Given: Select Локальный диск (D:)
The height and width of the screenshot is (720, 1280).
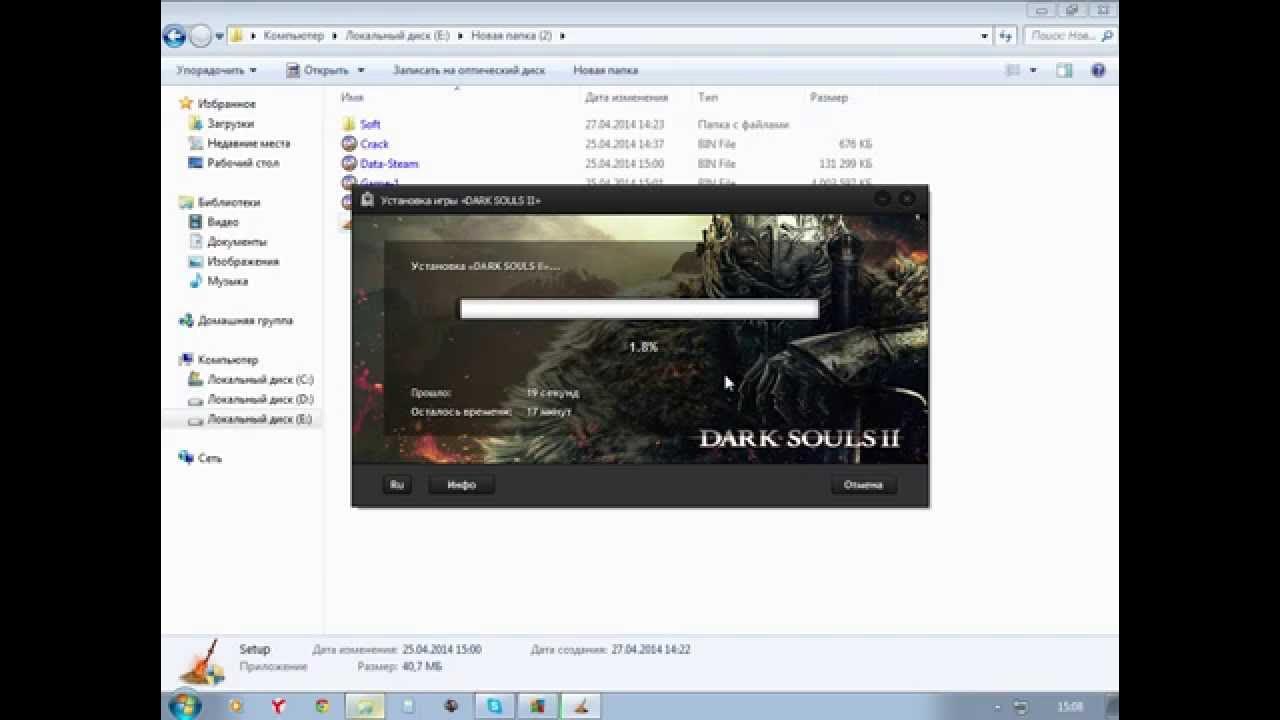Looking at the screenshot, I should 250,400.
